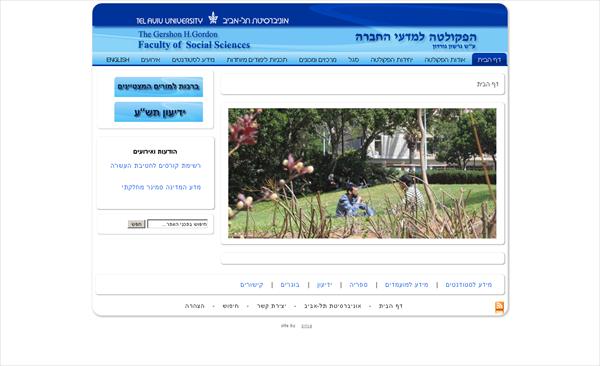Open the ידיעון footer link
Viewport: 600px width, 366px height.
324,284
